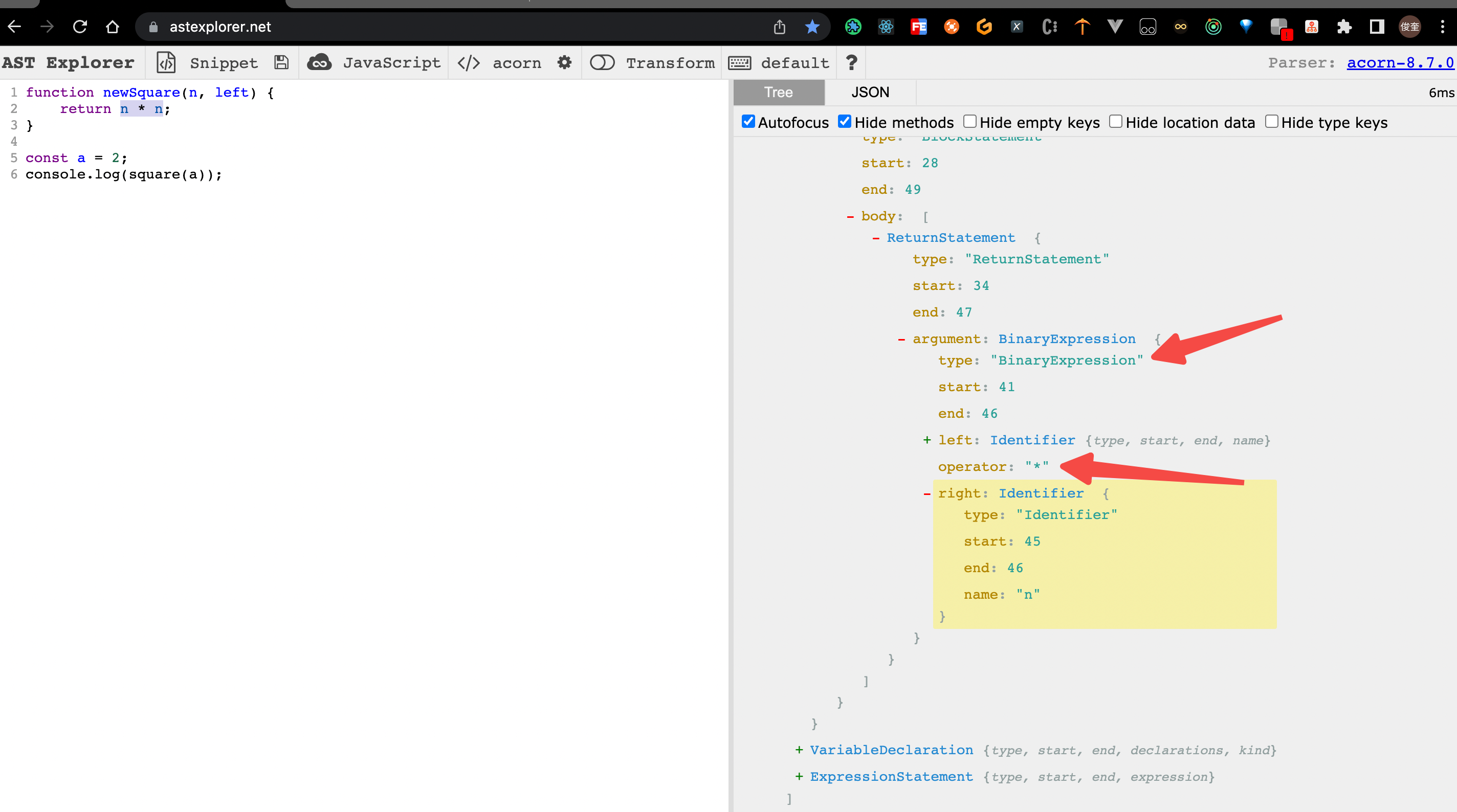Open the parser settings gear icon
This screenshot has height=812, width=1457.
tap(564, 63)
